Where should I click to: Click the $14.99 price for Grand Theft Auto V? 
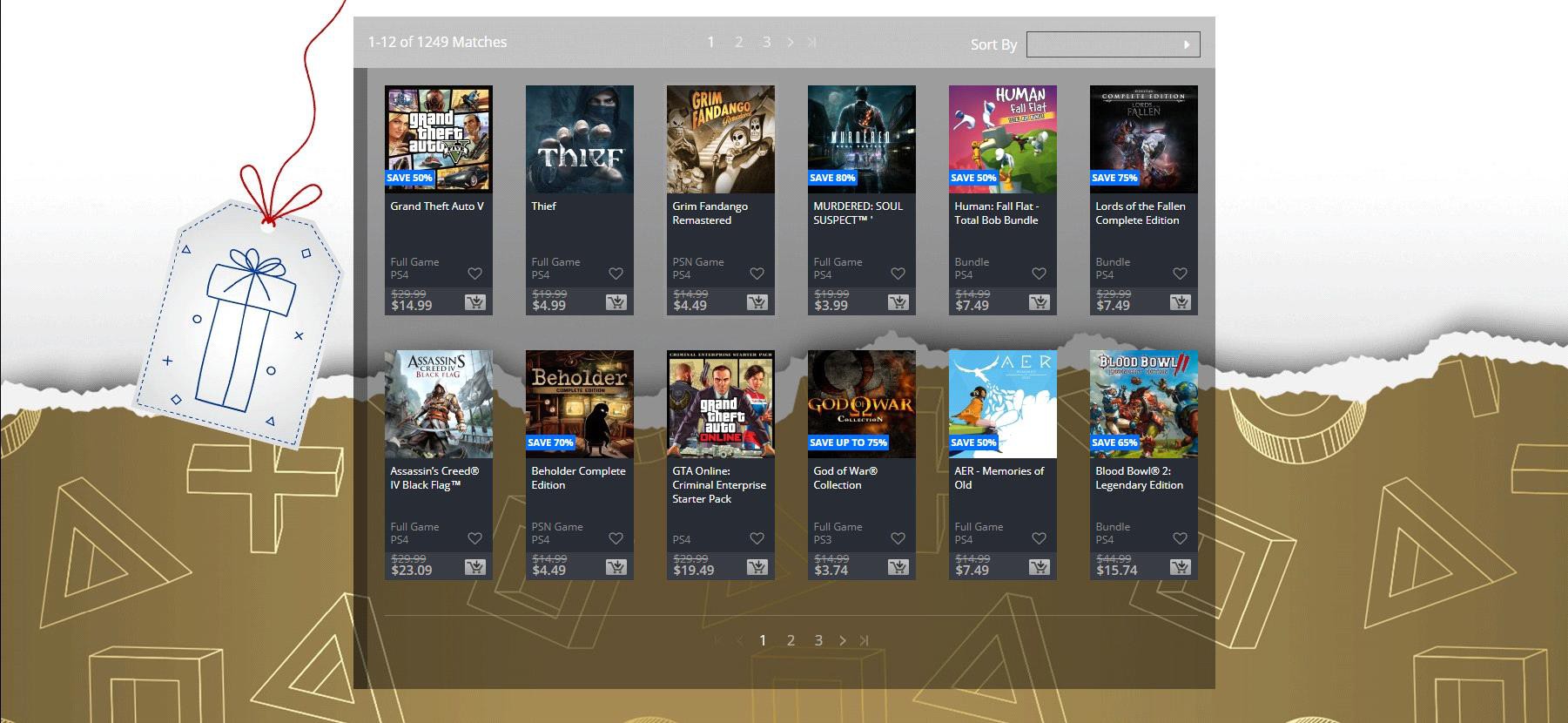click(x=412, y=306)
